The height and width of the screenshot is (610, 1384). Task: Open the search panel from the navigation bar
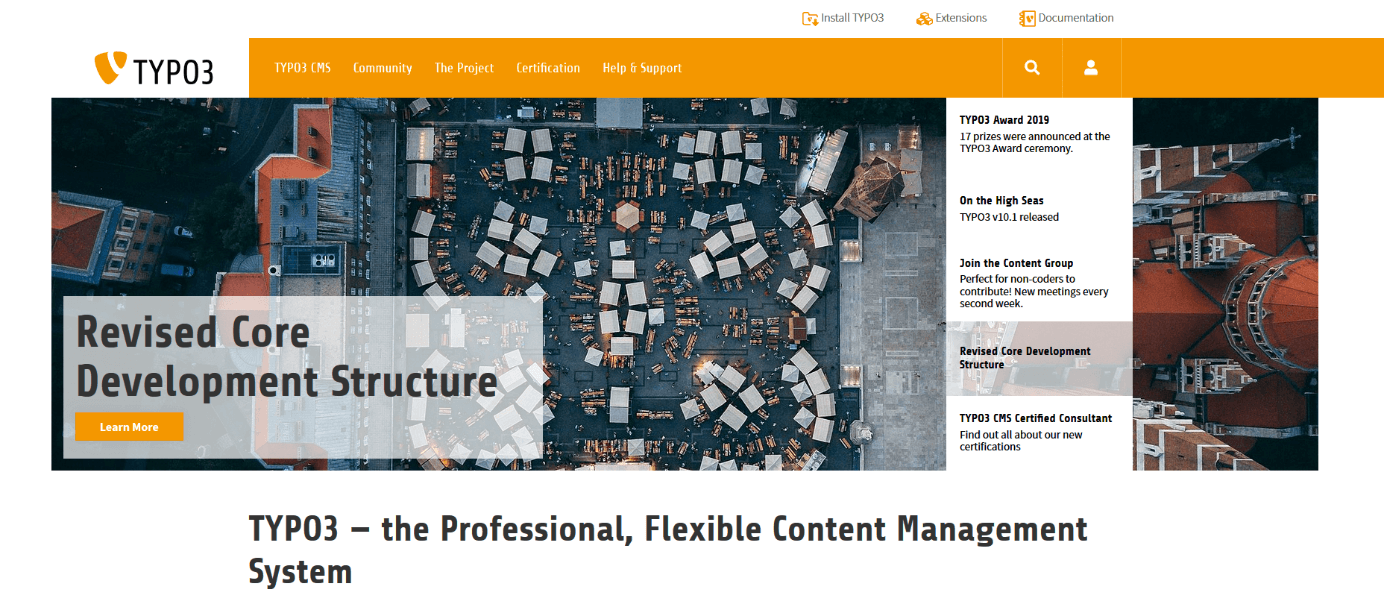click(1031, 67)
